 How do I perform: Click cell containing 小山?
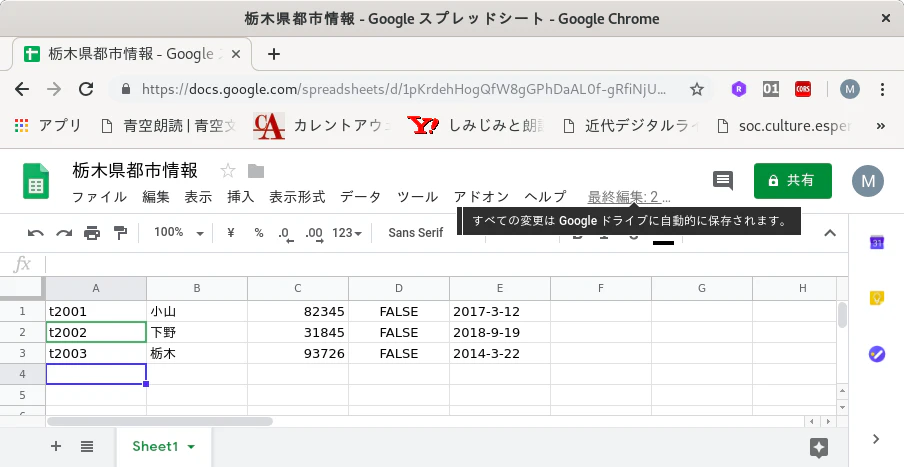[197, 311]
